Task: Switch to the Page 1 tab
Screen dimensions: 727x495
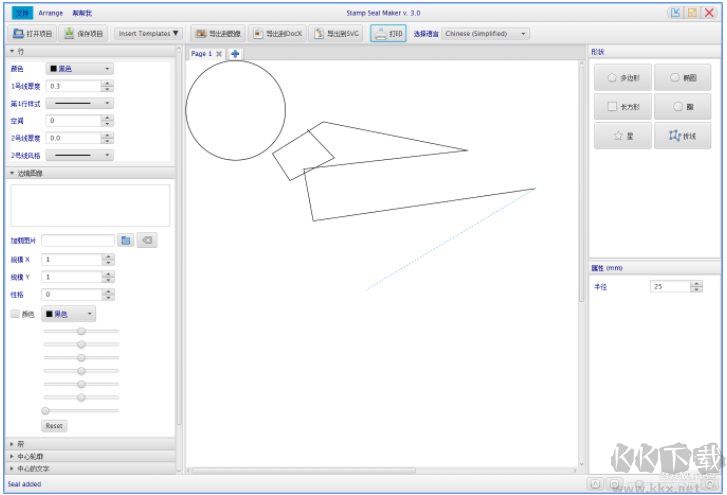Action: click(x=201, y=54)
